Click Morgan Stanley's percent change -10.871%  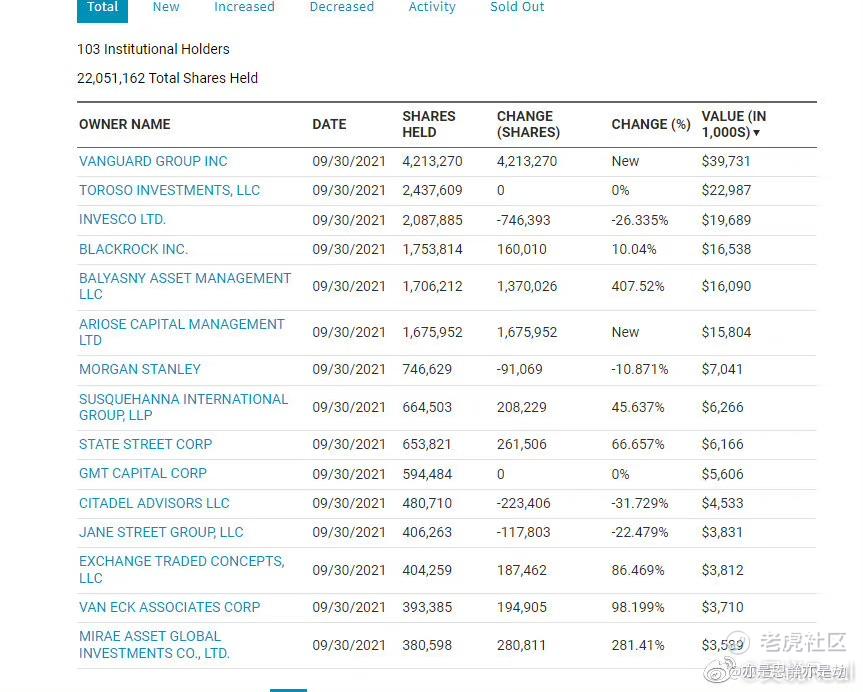pyautogui.click(x=640, y=369)
